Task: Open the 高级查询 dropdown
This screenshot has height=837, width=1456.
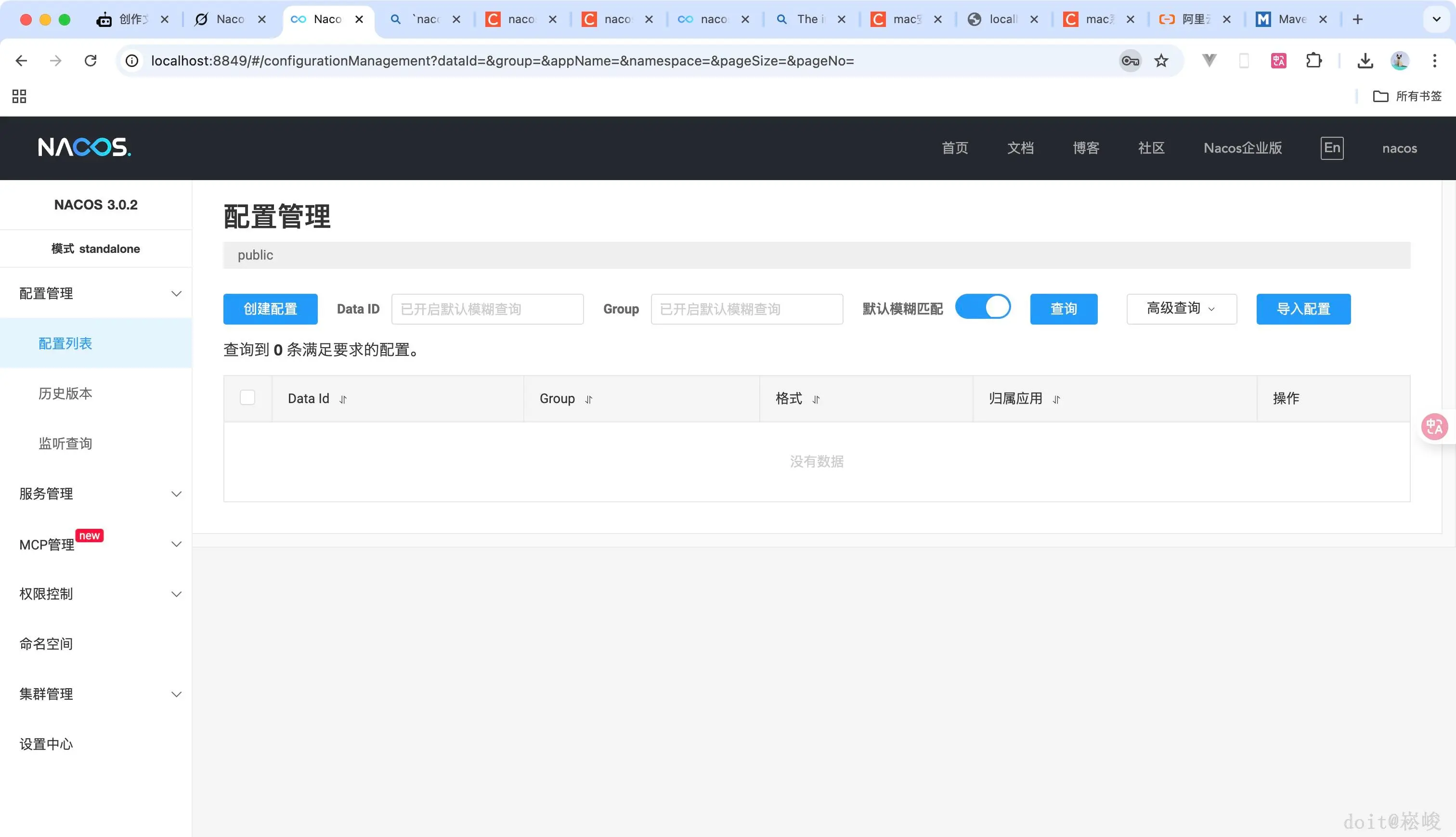Action: click(x=1181, y=309)
